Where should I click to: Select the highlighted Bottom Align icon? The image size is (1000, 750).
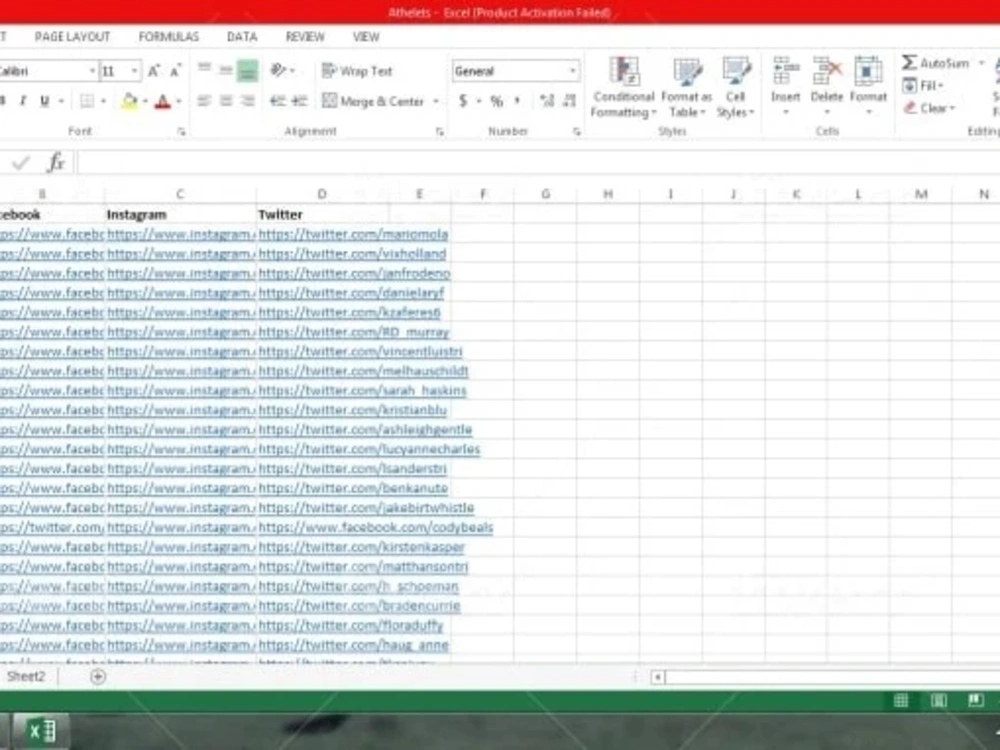(x=247, y=70)
